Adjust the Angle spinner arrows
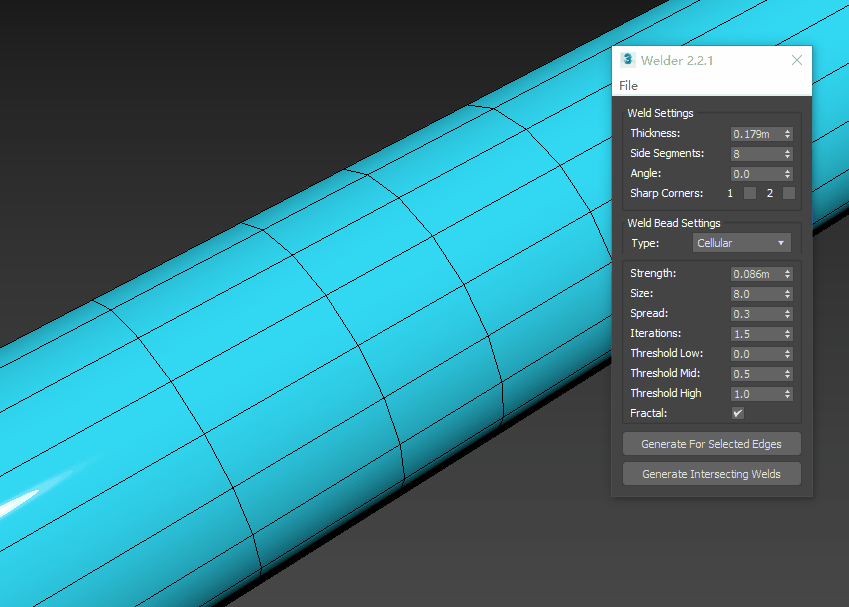The width and height of the screenshot is (849, 607). coord(788,174)
